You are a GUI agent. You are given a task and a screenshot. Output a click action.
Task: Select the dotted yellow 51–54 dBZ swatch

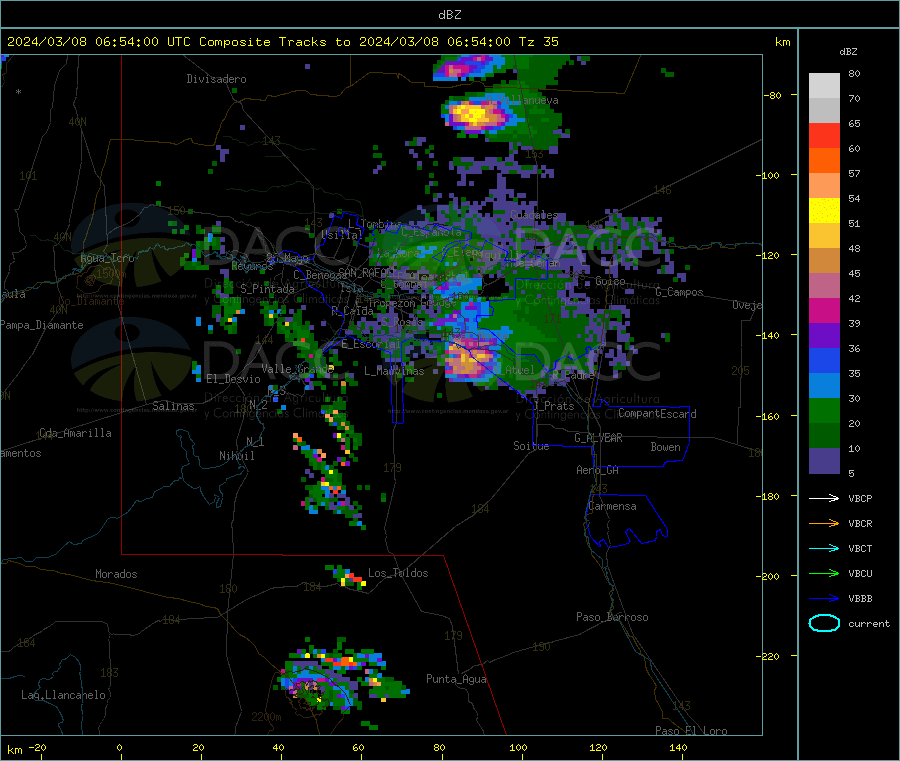click(824, 211)
